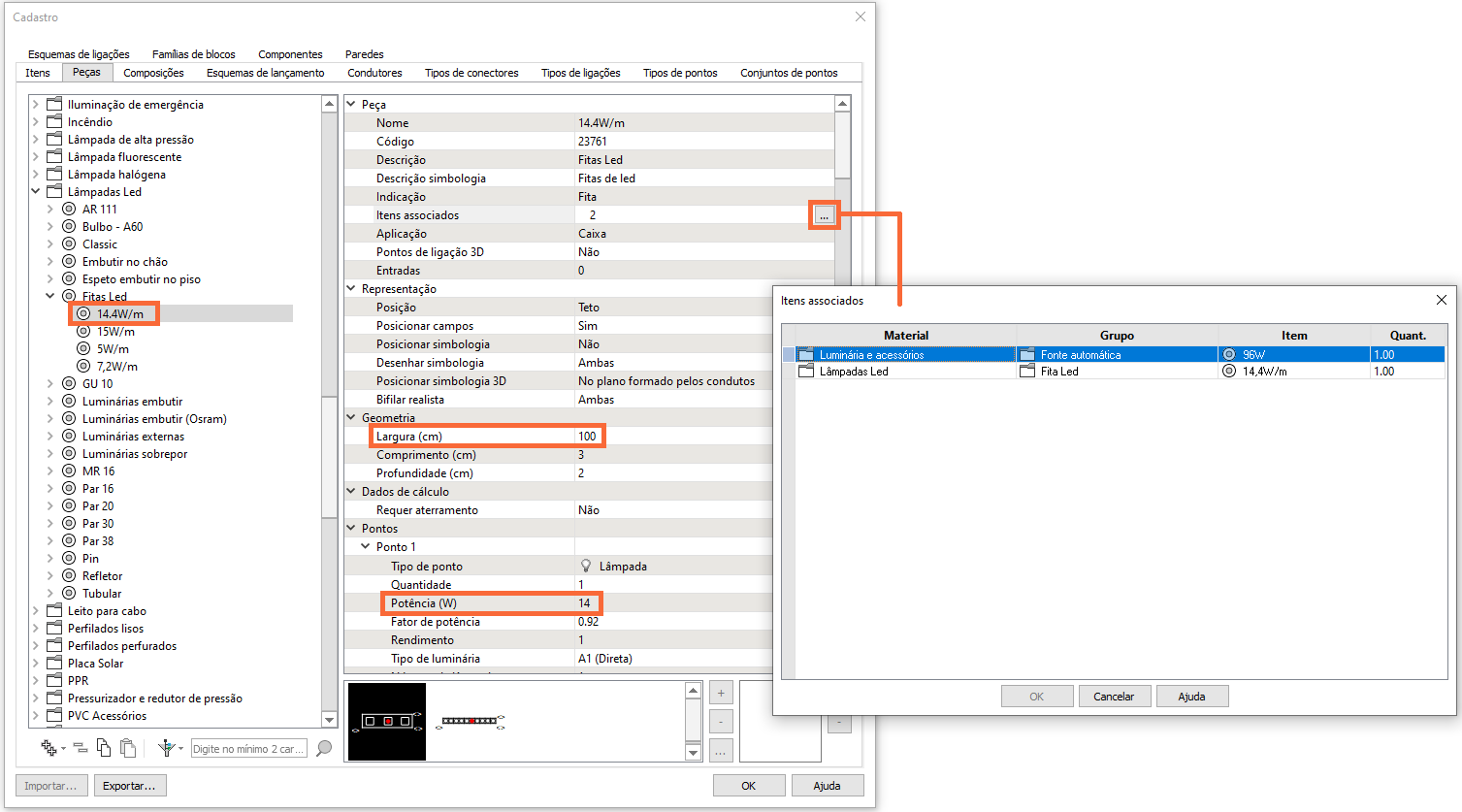Open the filter icon dropdown
1462x812 pixels.
point(179,749)
